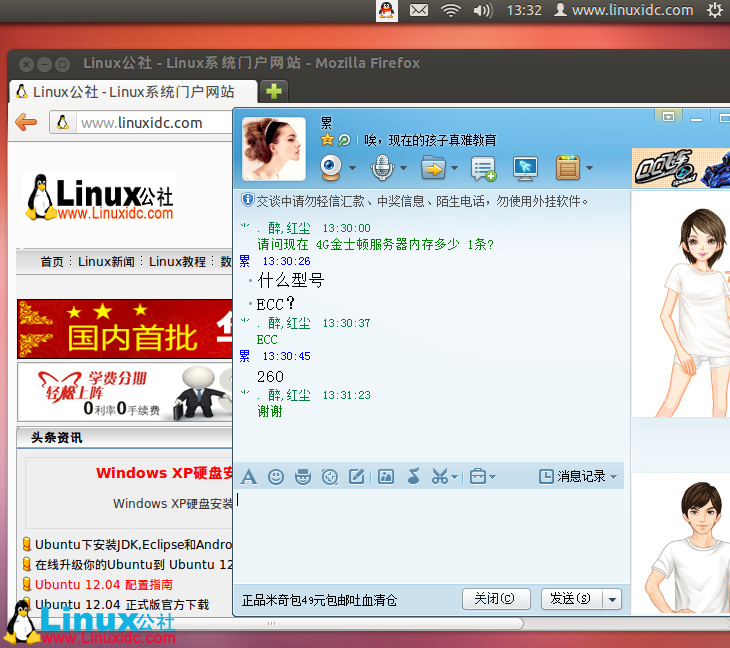Viewport: 730px width, 648px height.
Task: Open the sound volume indicator
Action: (x=483, y=10)
